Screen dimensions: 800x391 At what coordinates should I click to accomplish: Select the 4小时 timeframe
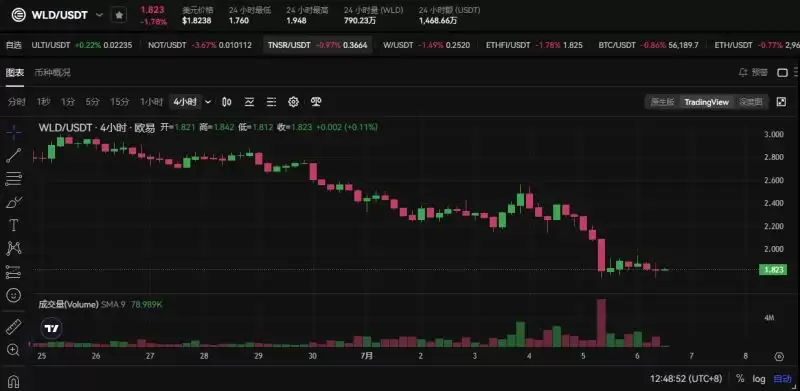point(185,102)
